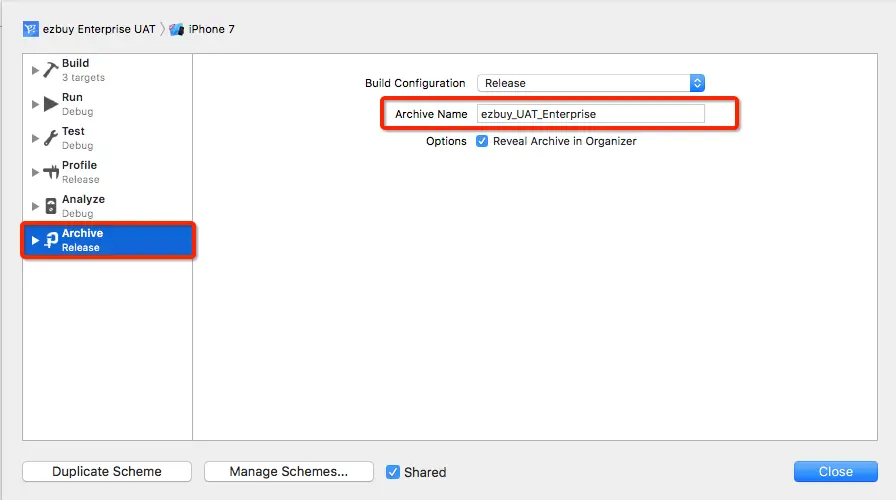Select the Build action row
The height and width of the screenshot is (500, 896).
[x=107, y=70]
